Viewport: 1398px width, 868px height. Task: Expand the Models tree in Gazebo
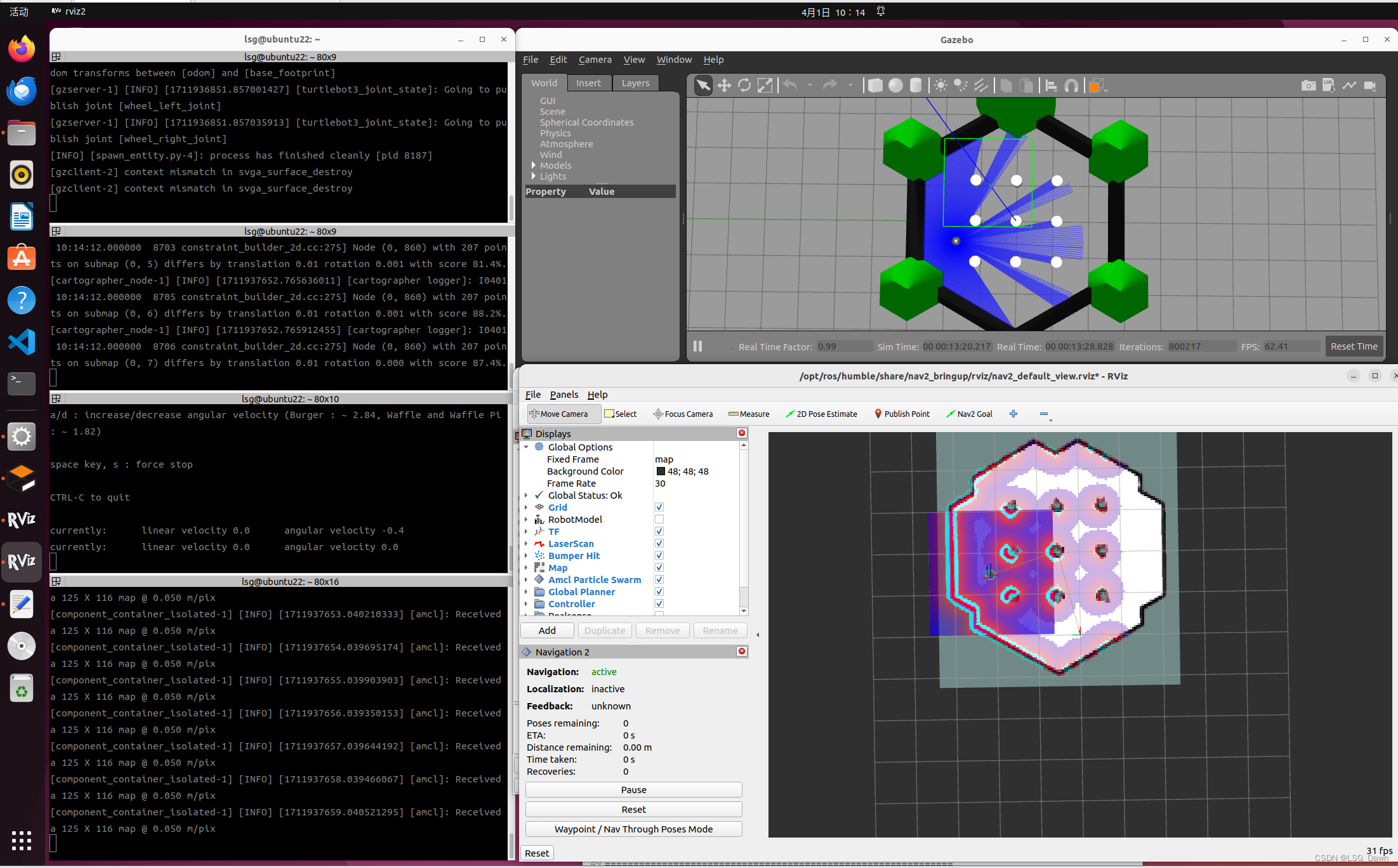(x=534, y=165)
